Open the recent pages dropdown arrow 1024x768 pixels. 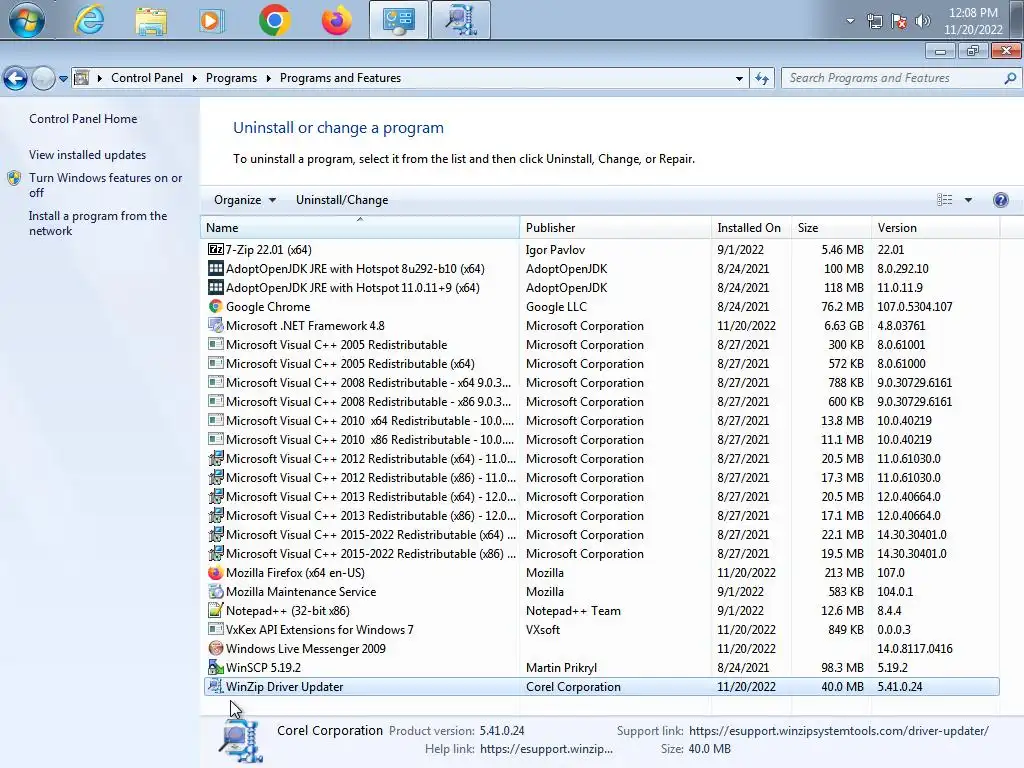(63, 78)
